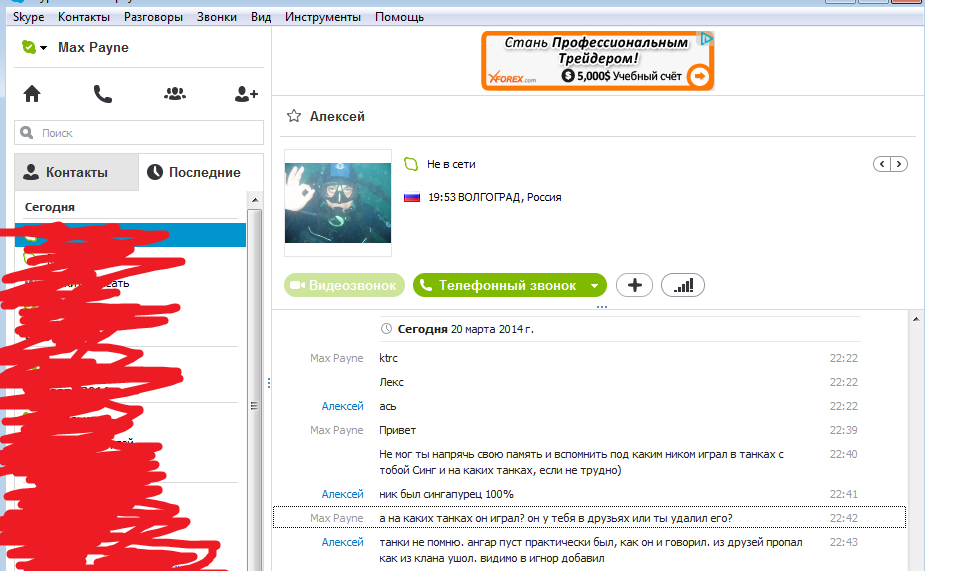Expand the Телефонный звонок dropdown arrow
Viewport: 960px width, 571px height.
pyautogui.click(x=596, y=286)
